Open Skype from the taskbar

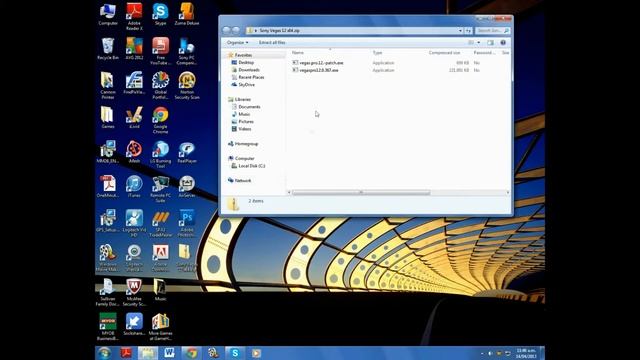[x=235, y=353]
